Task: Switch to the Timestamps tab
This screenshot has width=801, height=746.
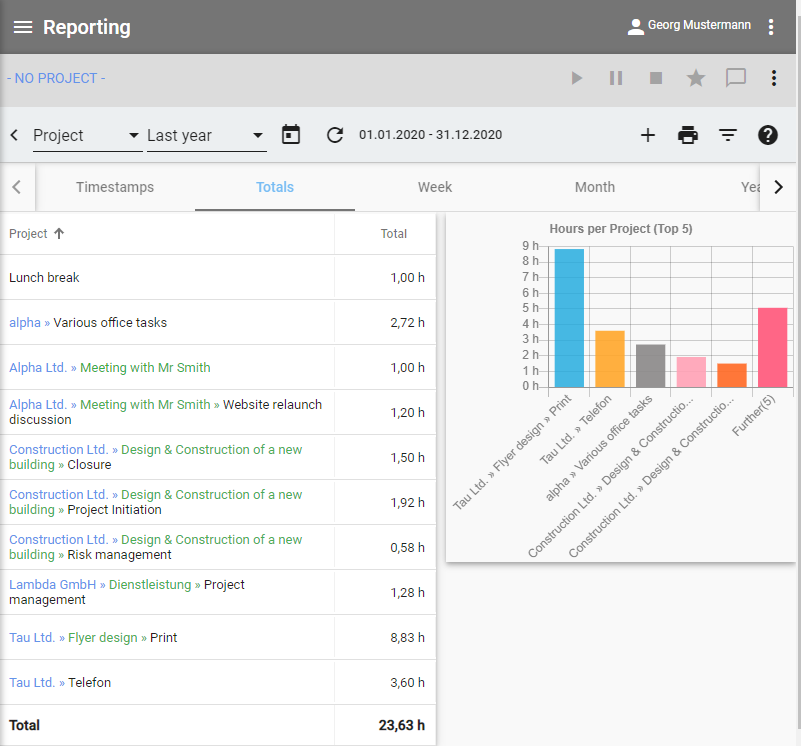Action: pyautogui.click(x=115, y=187)
